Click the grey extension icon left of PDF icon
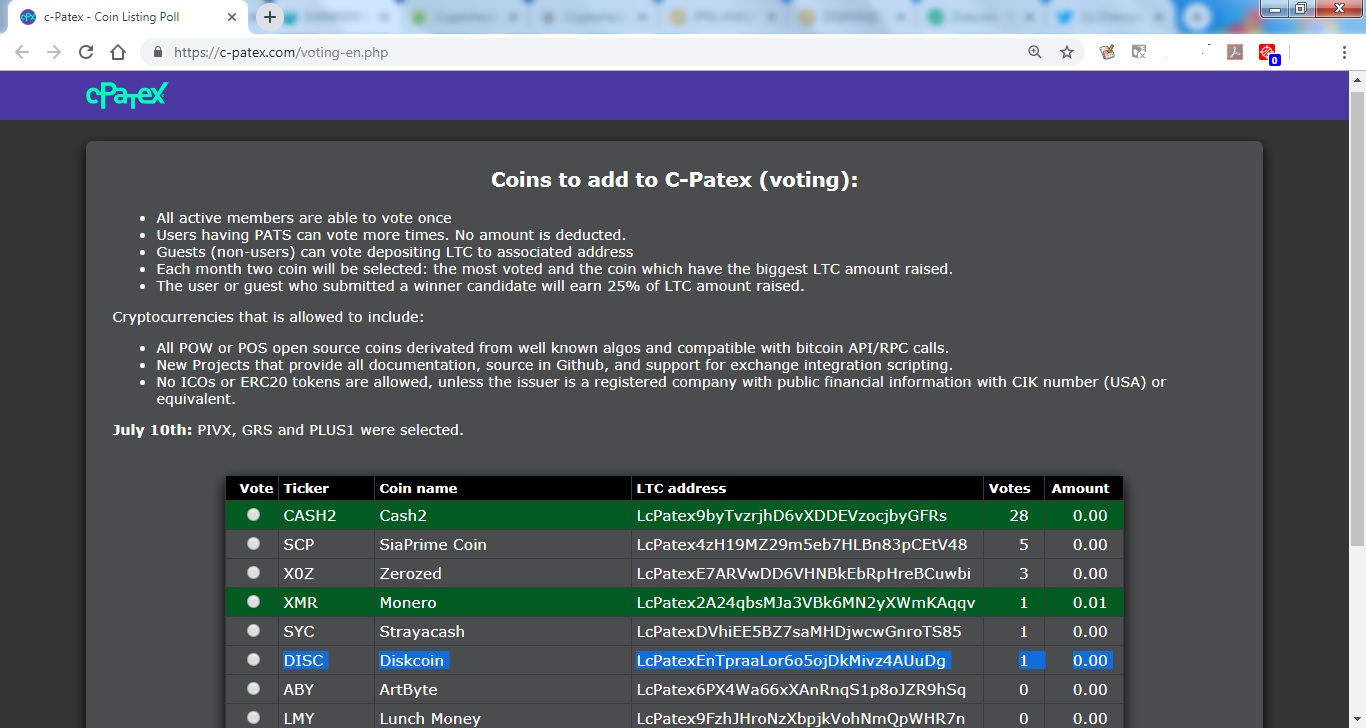1366x728 pixels. click(1139, 52)
